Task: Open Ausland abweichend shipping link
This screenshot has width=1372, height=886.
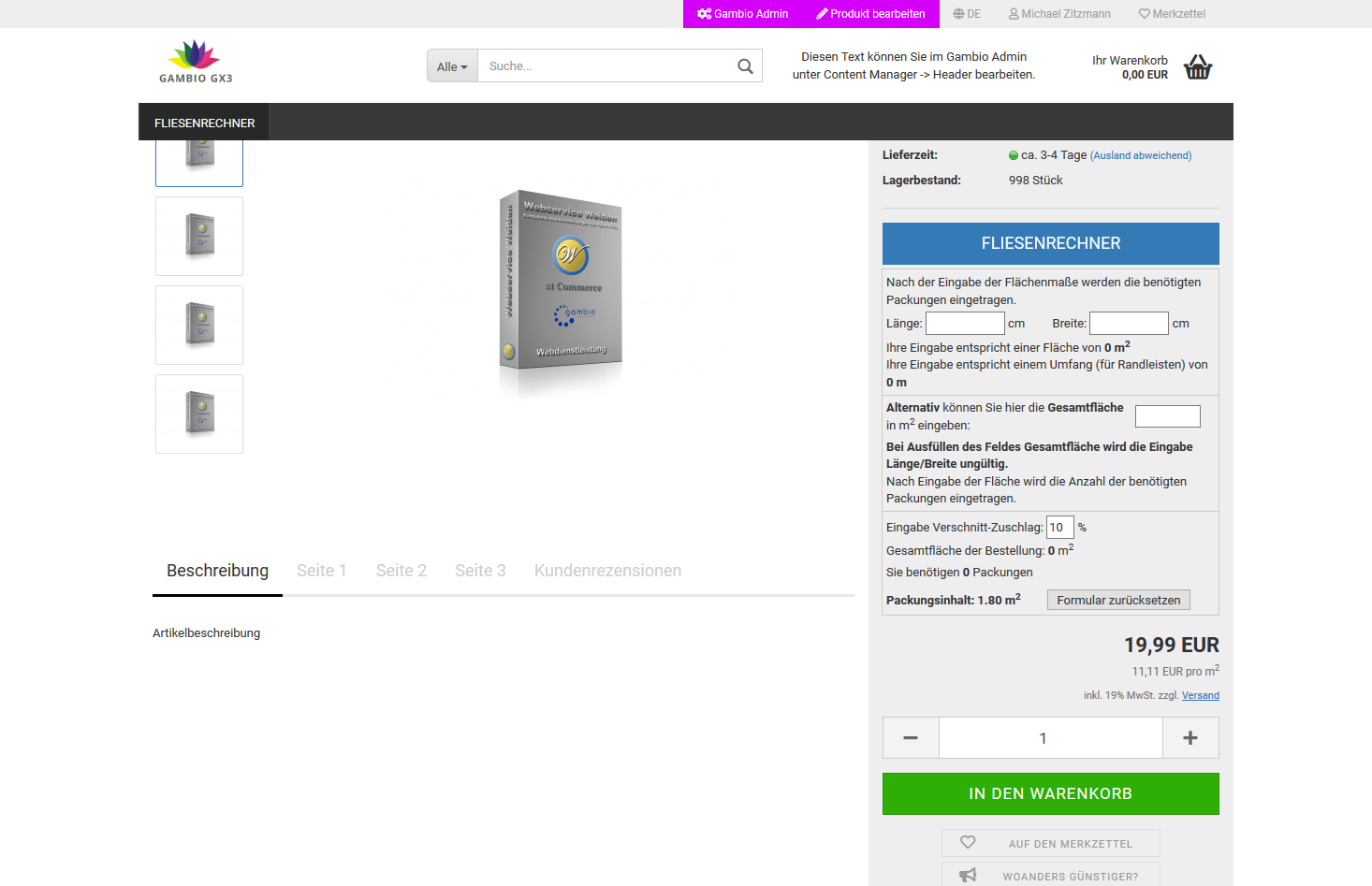Action: pos(1141,155)
